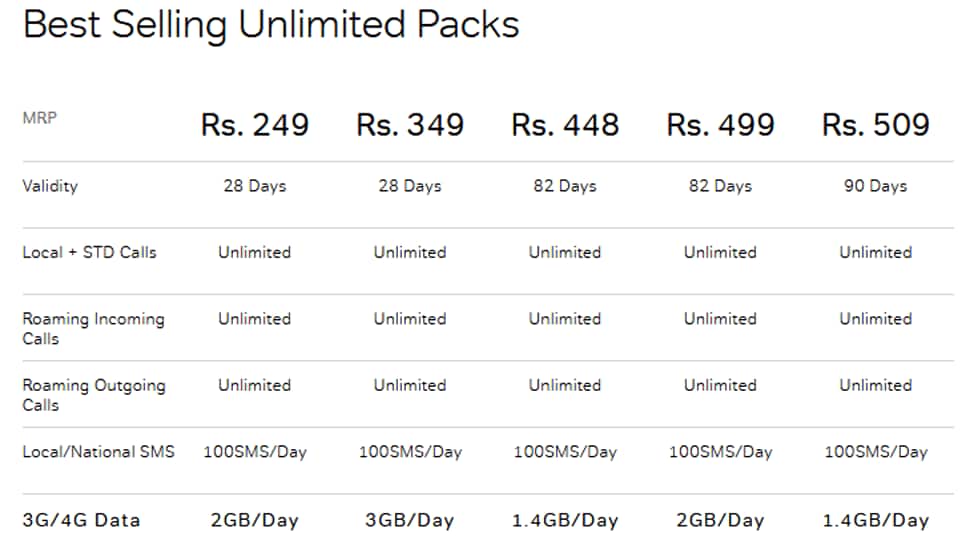Screen dimensions: 970x545
Task: Click 82 Days validity under Rs. 448
Action: [565, 186]
